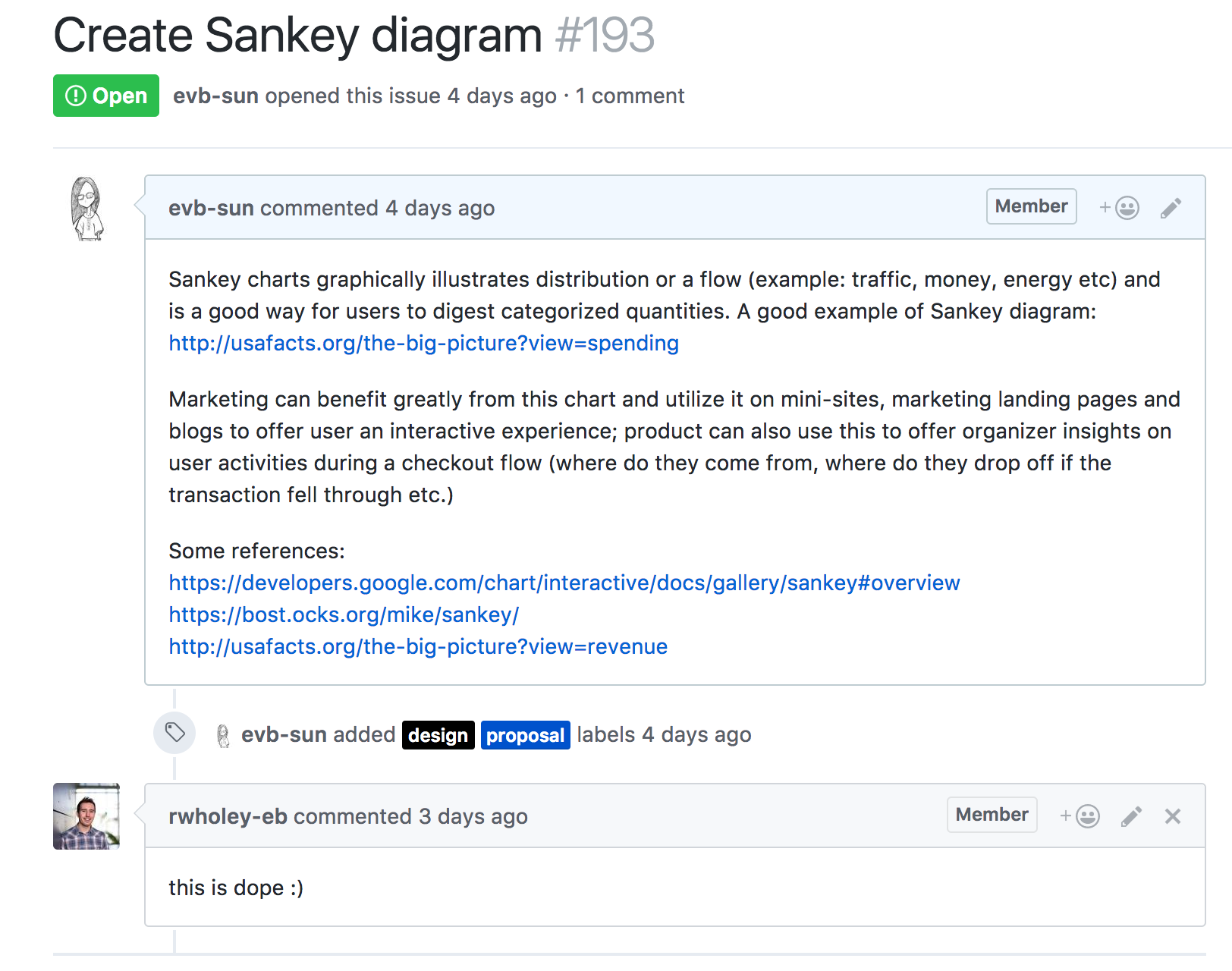Add emoji reaction to evb-sun's comment
Viewport: 1232px width, 971px height.
1120,208
